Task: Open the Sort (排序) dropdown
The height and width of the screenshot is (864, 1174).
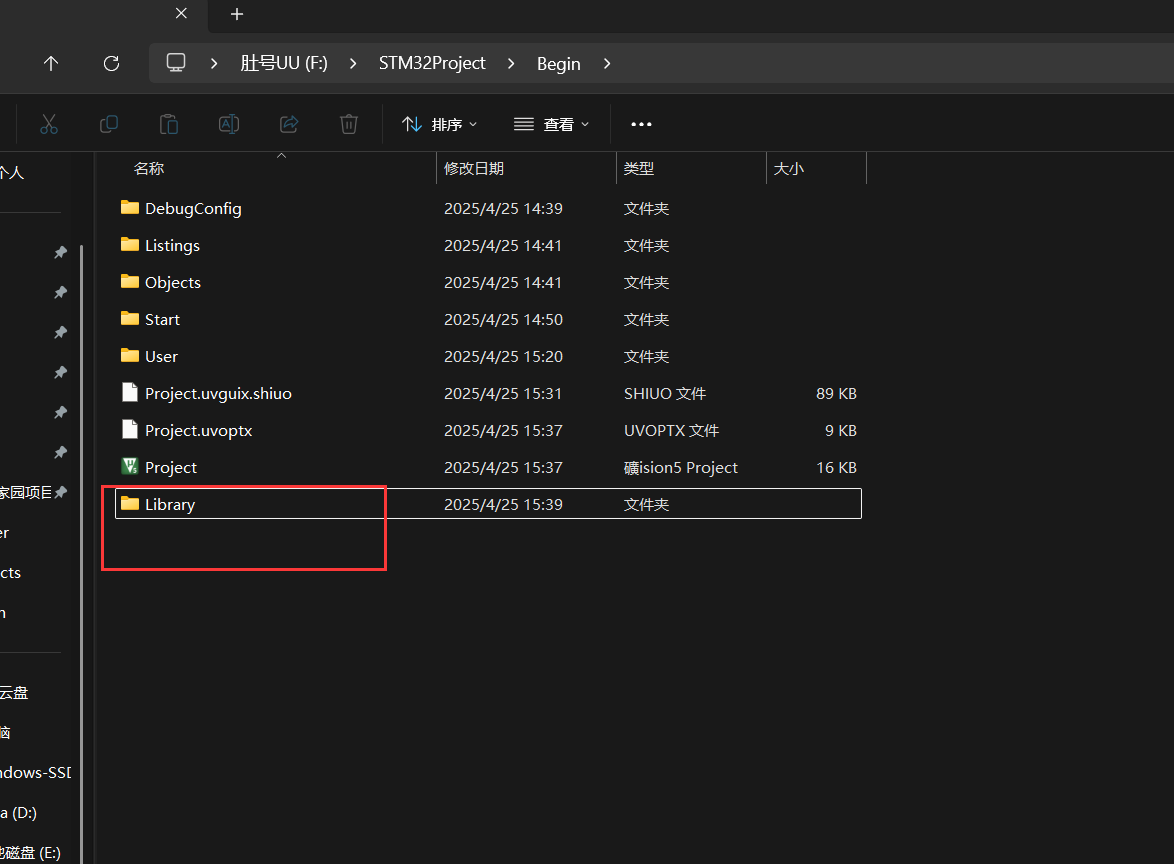Action: (x=440, y=124)
